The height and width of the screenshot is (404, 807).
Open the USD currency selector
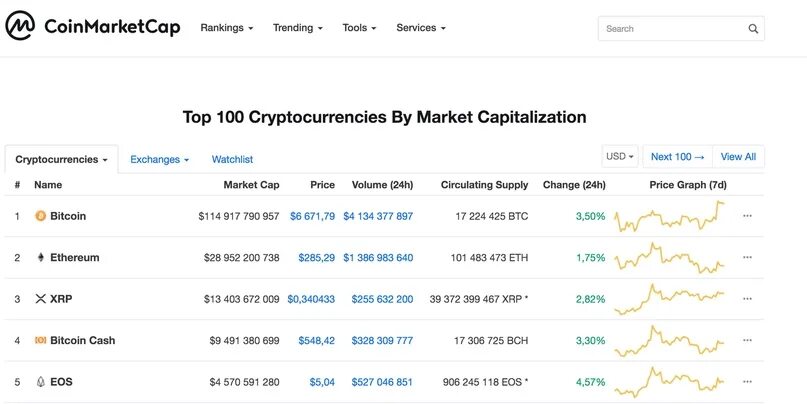[x=620, y=157]
